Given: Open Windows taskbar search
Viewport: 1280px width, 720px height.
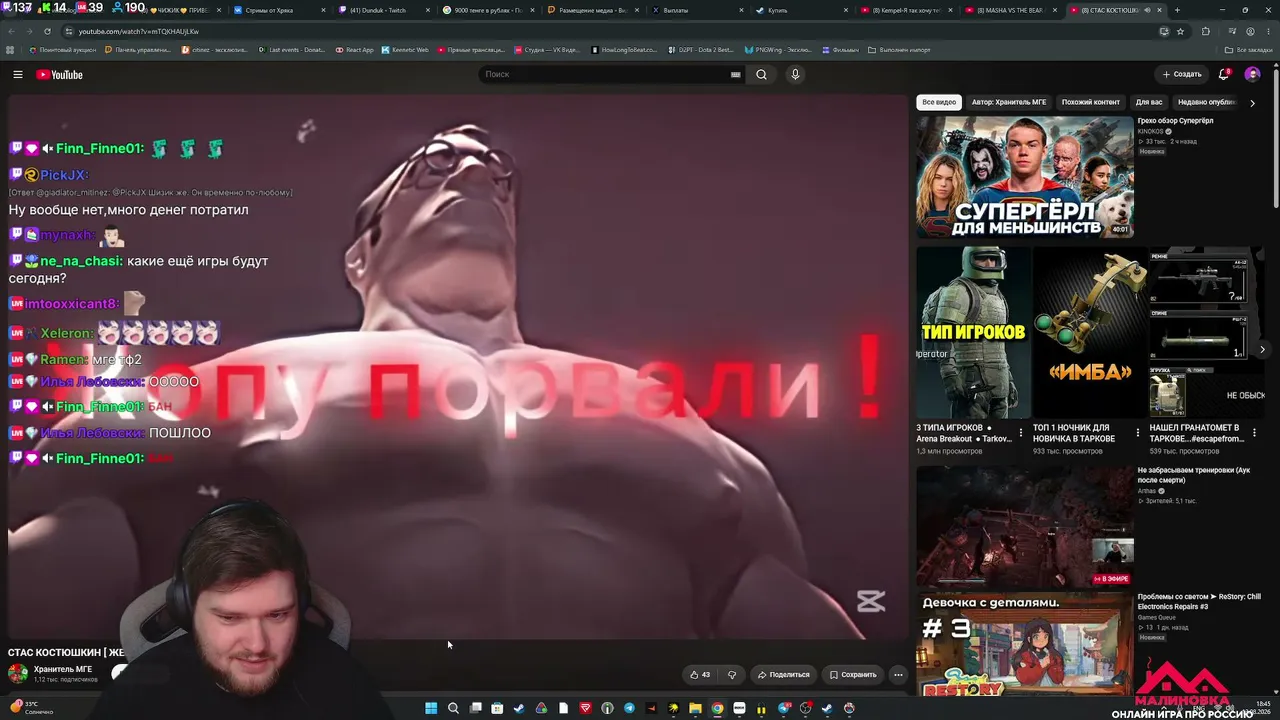Looking at the screenshot, I should click(x=453, y=708).
